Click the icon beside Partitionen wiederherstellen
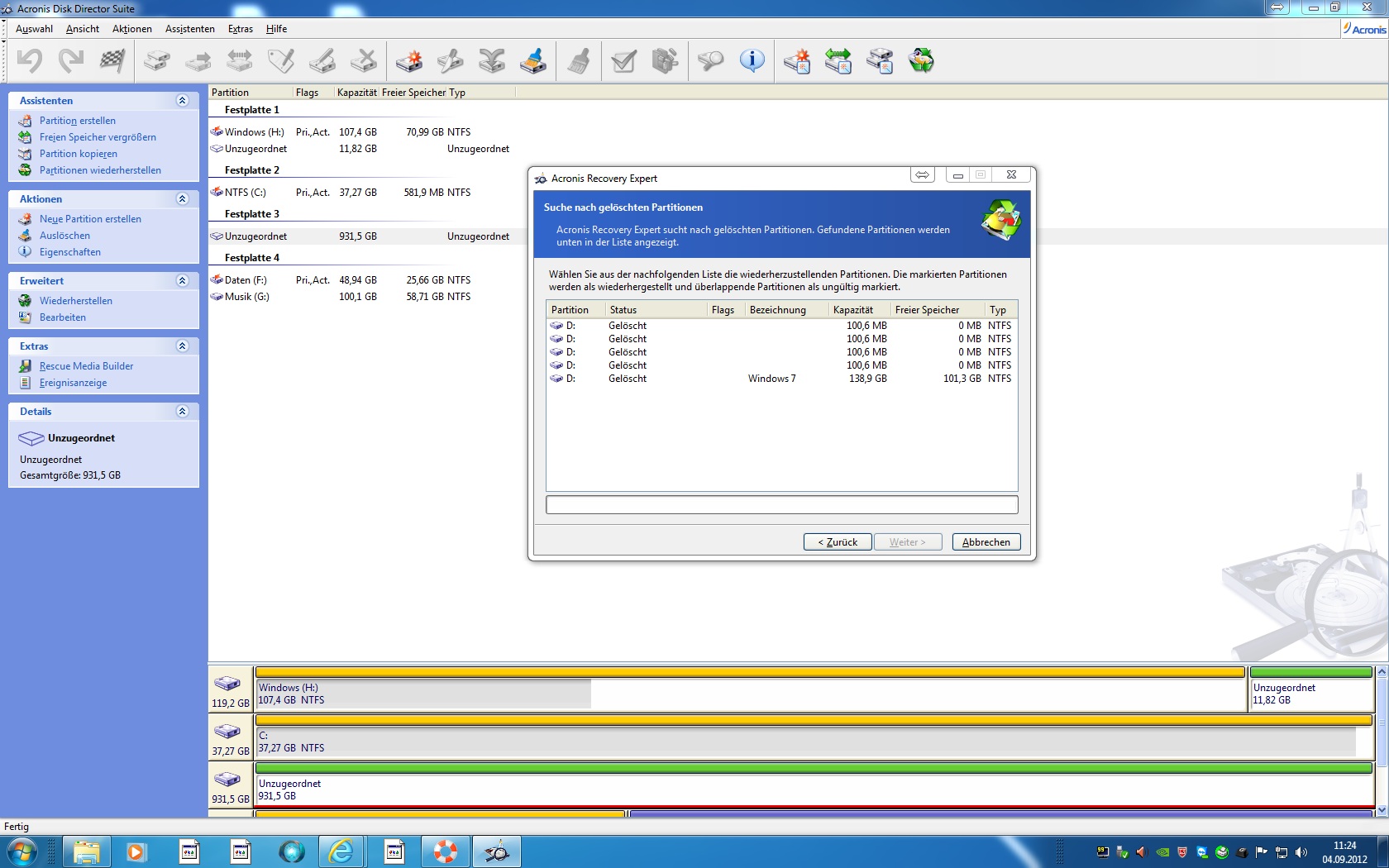This screenshot has height=868, width=1389. 26,170
